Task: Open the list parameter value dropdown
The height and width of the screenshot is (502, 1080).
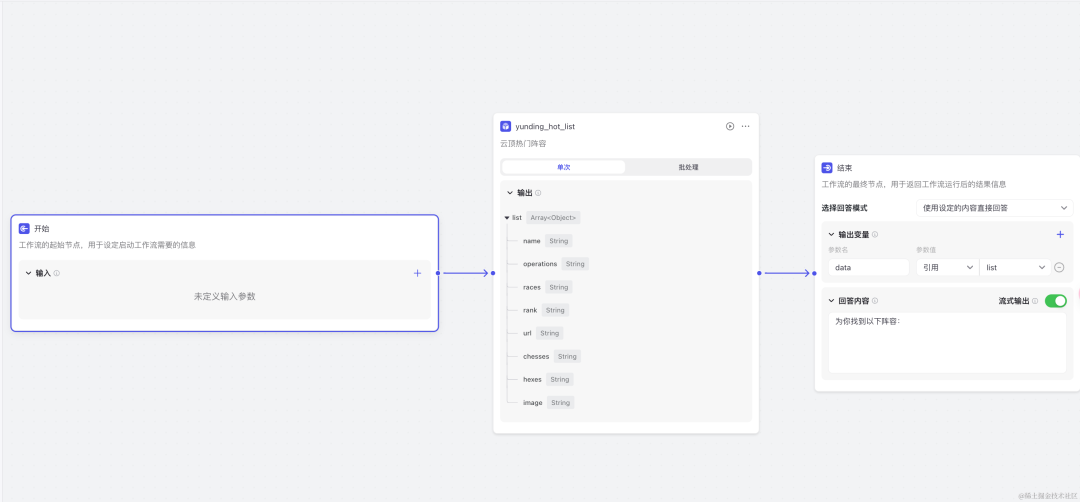Action: [1014, 268]
